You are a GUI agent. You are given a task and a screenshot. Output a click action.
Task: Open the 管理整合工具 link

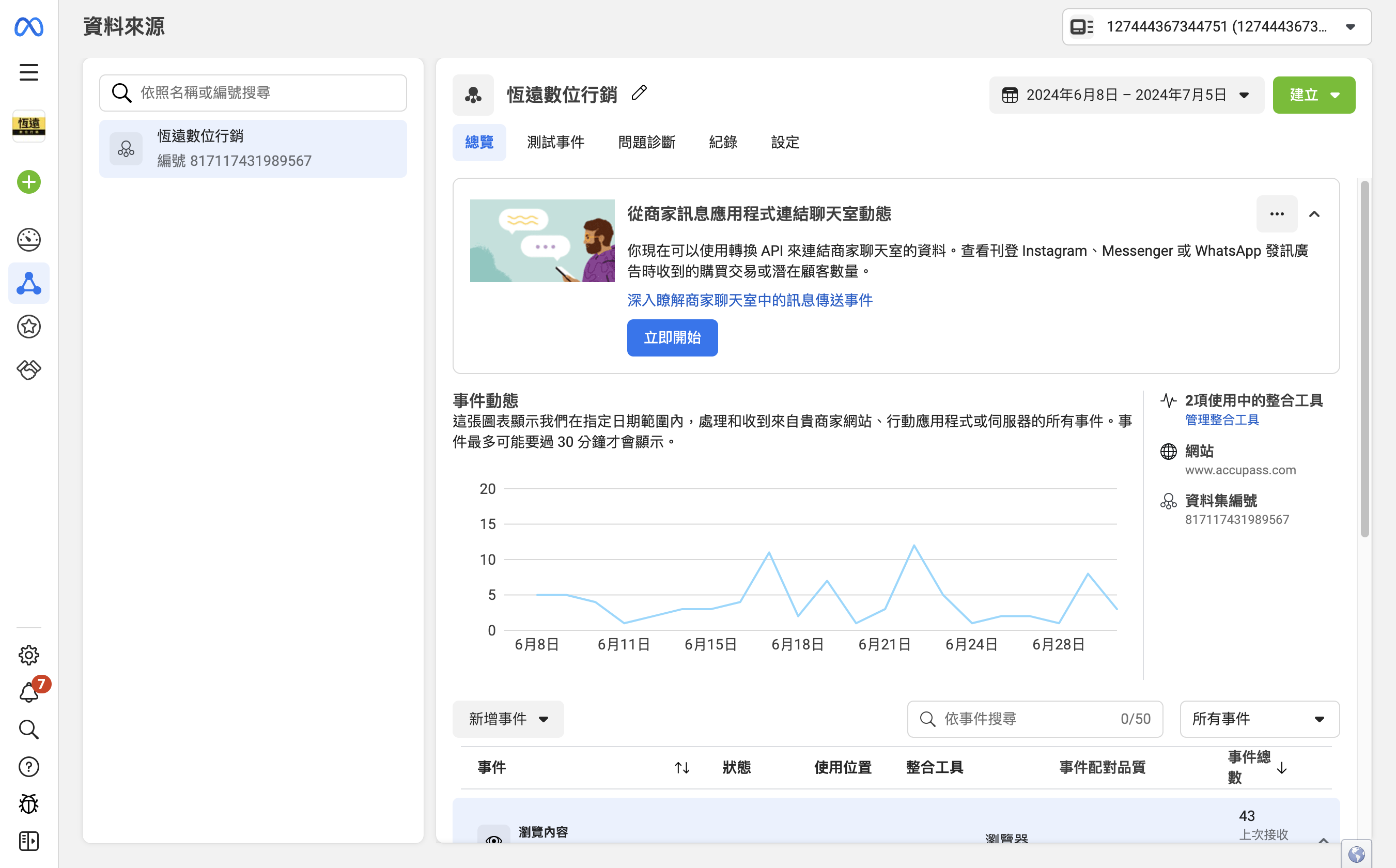[x=1221, y=420]
